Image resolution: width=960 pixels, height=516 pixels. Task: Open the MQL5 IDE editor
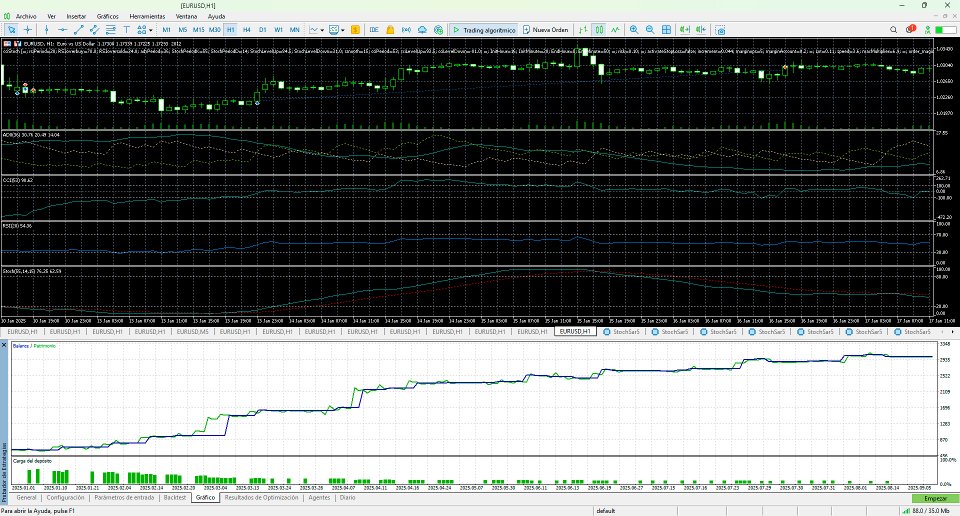click(x=374, y=30)
